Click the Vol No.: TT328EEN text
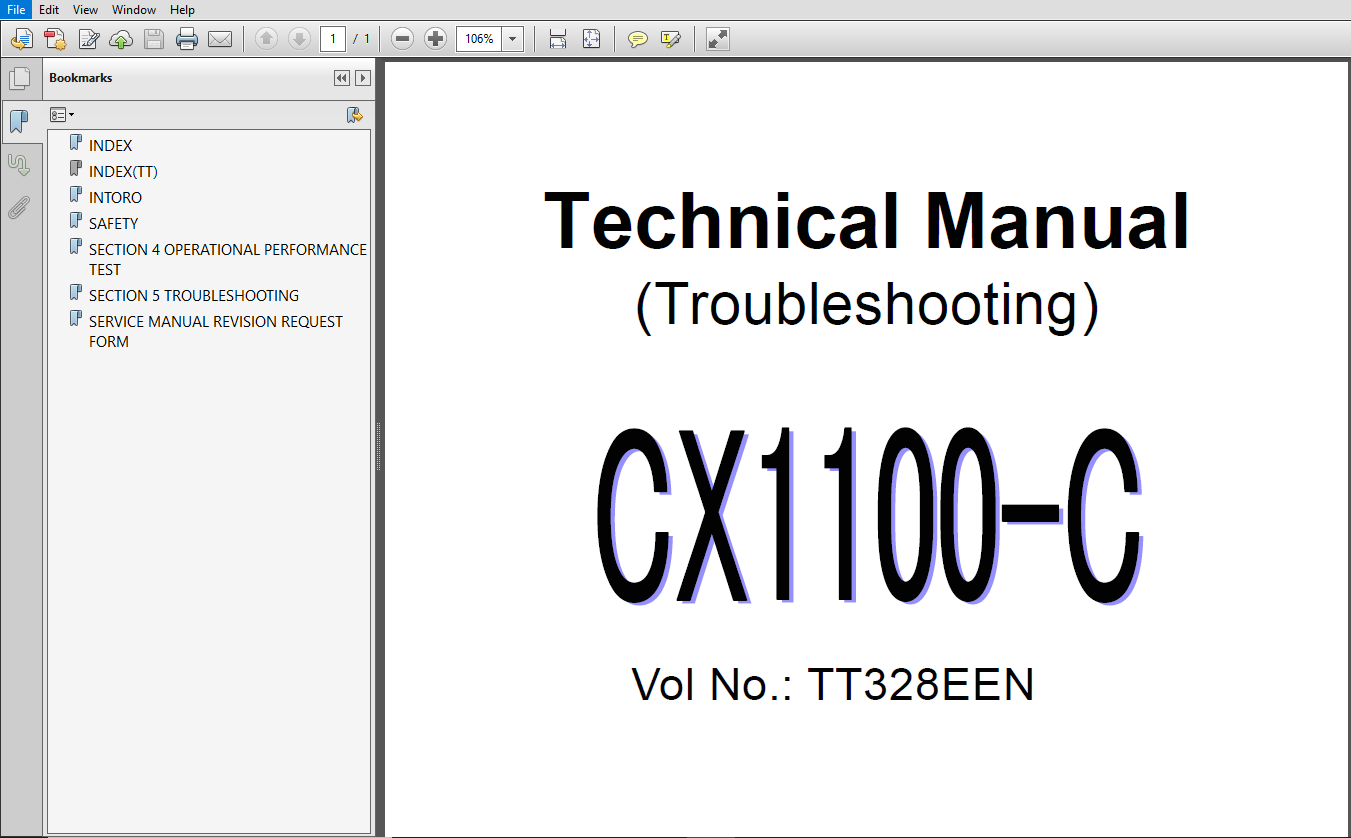 point(833,685)
